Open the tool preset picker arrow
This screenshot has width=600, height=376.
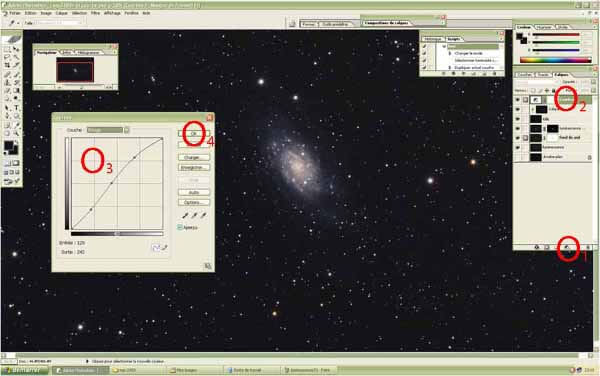[x=18, y=23]
